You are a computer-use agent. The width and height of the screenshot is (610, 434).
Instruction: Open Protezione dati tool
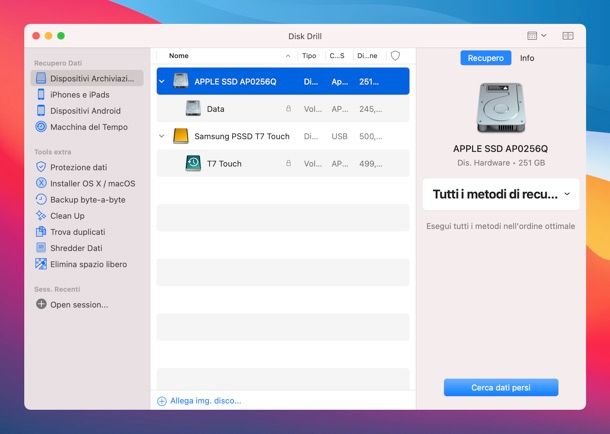(x=77, y=167)
